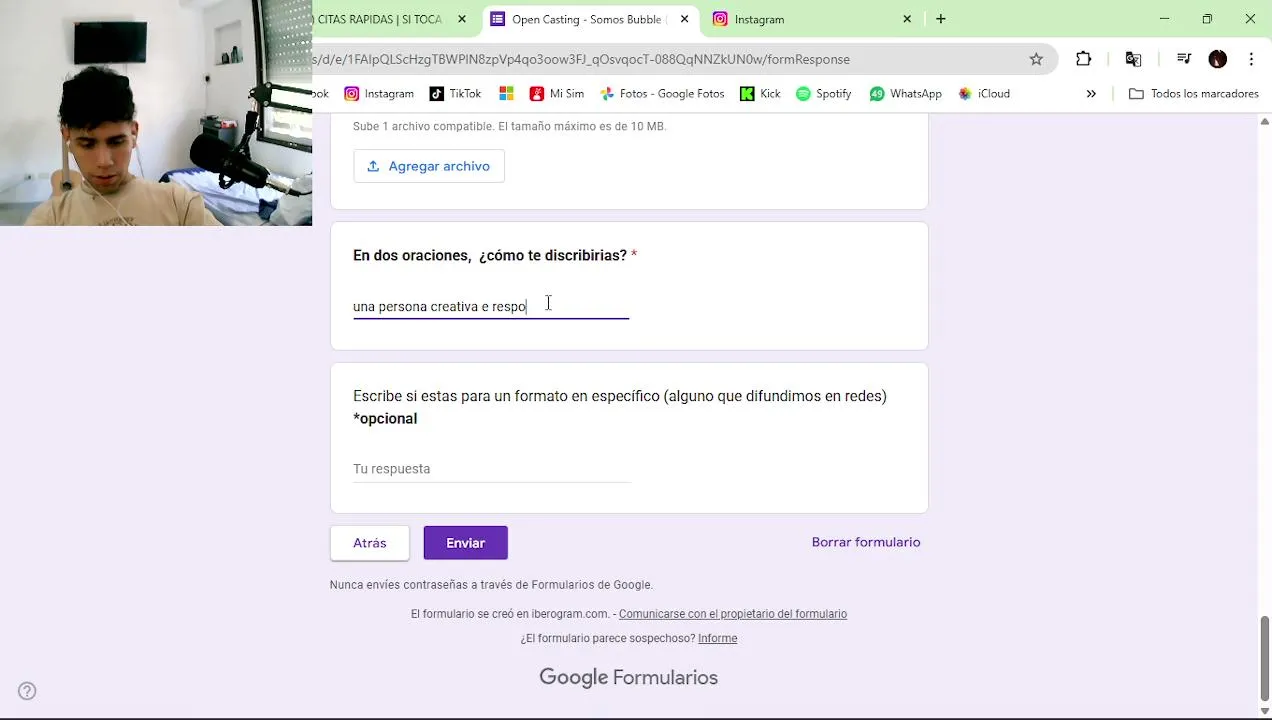The image size is (1272, 720).
Task: Focus the ¿cómo te describirías? answer field
Action: coord(491,306)
